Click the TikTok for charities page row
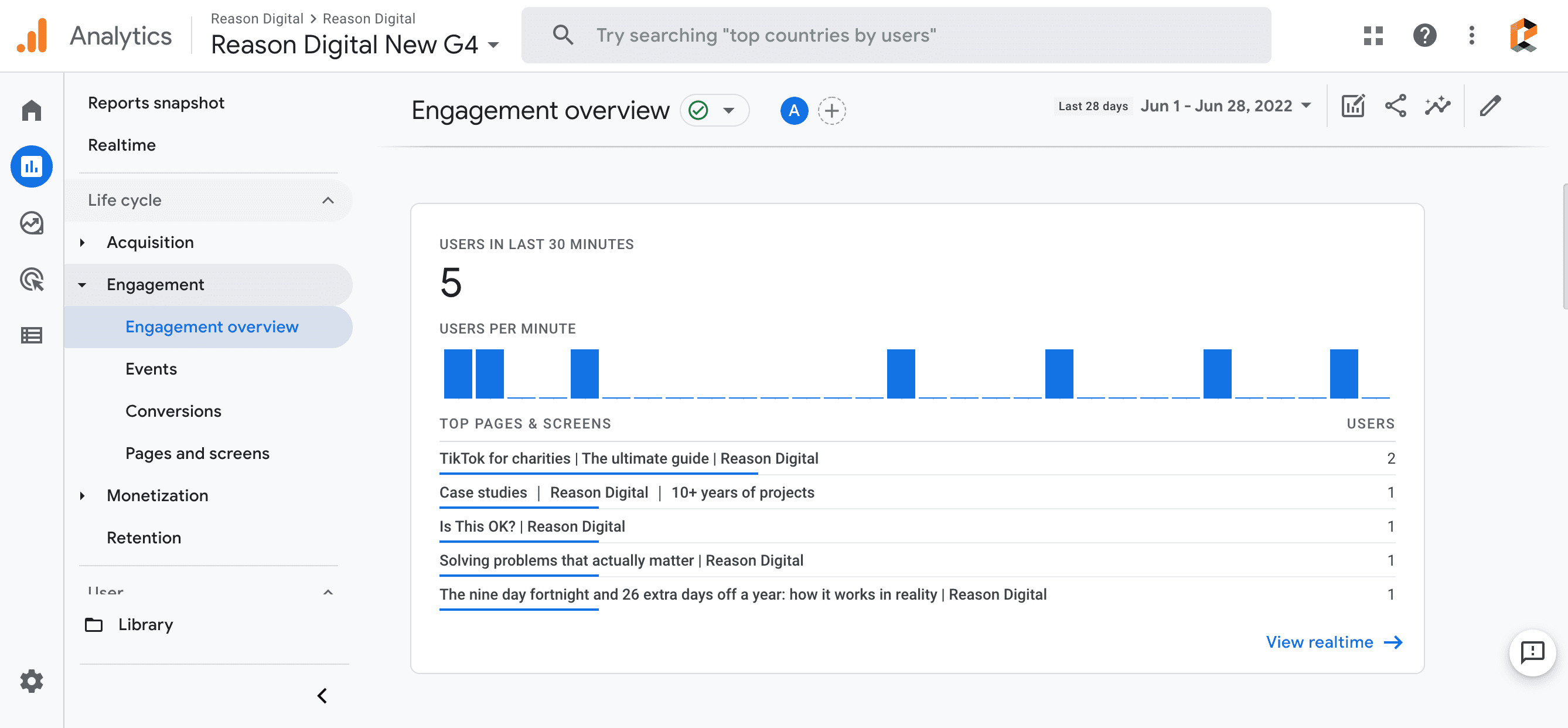1568x728 pixels. (918, 458)
